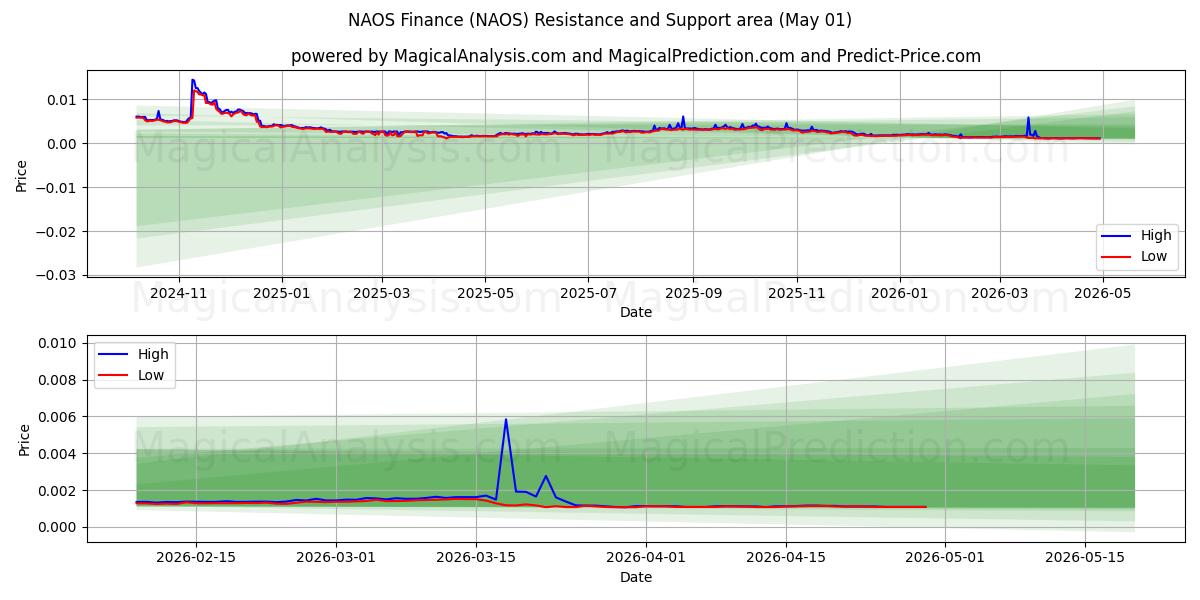Click the '2024-11' x-axis label in the top chart

pyautogui.click(x=179, y=293)
